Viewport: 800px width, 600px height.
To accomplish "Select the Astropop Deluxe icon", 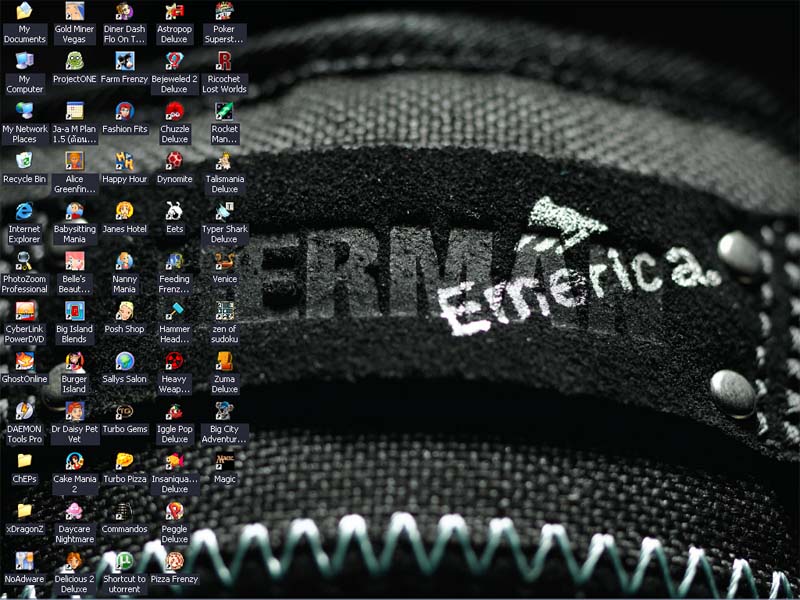I will click(174, 11).
